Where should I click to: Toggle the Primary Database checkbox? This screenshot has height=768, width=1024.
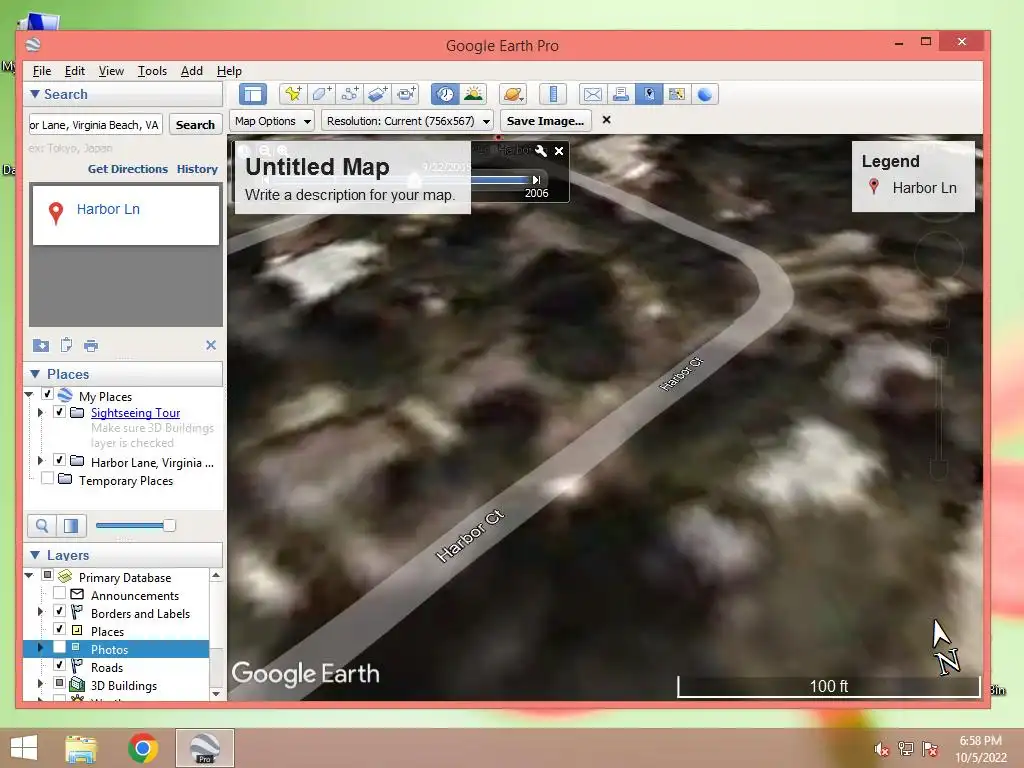pos(47,575)
